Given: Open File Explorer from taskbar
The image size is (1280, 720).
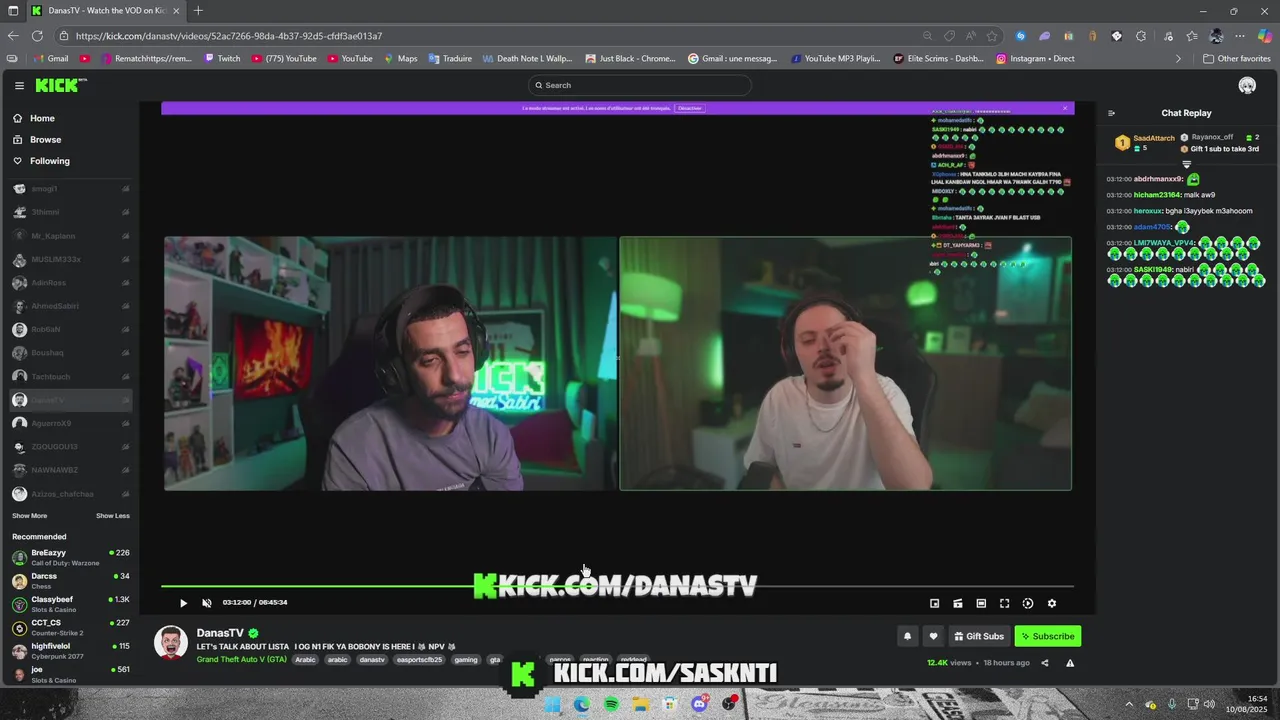Looking at the screenshot, I should coord(640,704).
